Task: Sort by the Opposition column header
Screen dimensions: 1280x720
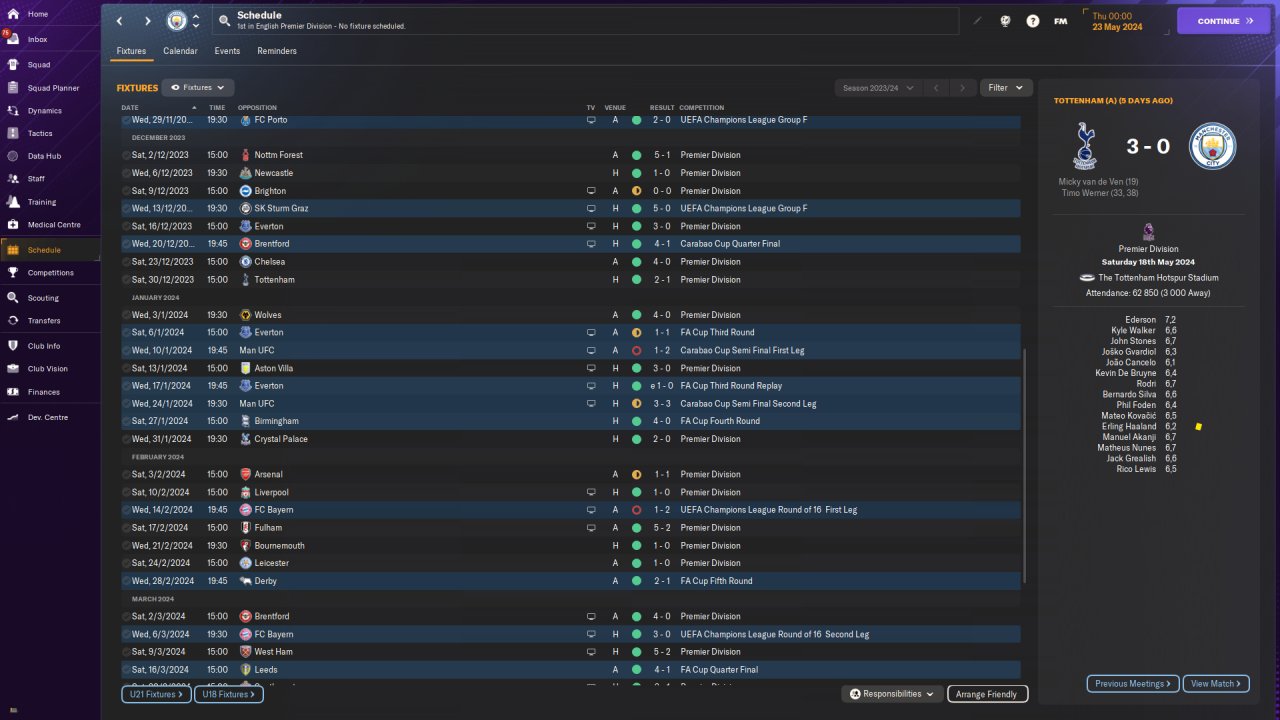Action: coord(257,108)
